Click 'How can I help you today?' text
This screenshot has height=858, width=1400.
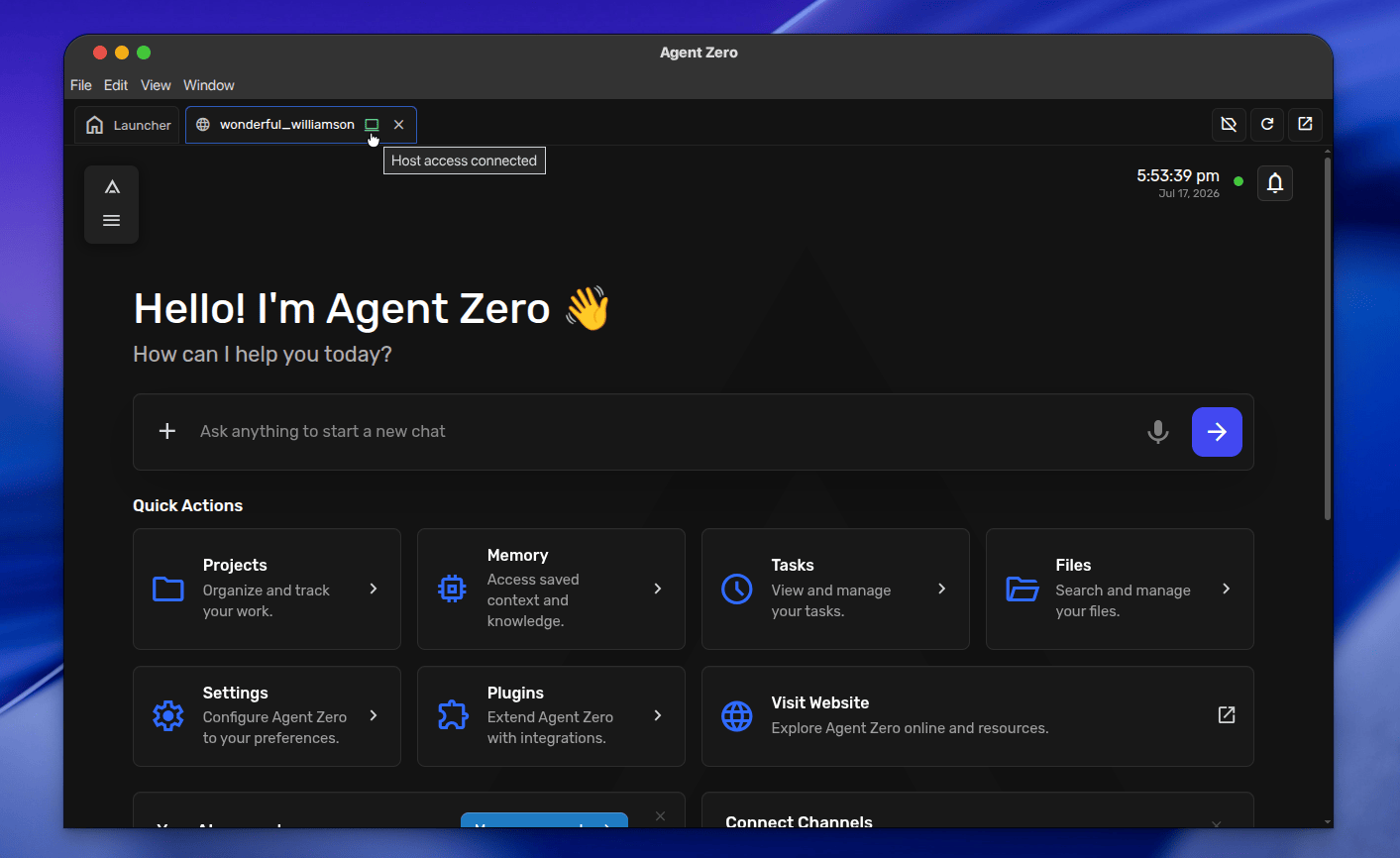[263, 355]
